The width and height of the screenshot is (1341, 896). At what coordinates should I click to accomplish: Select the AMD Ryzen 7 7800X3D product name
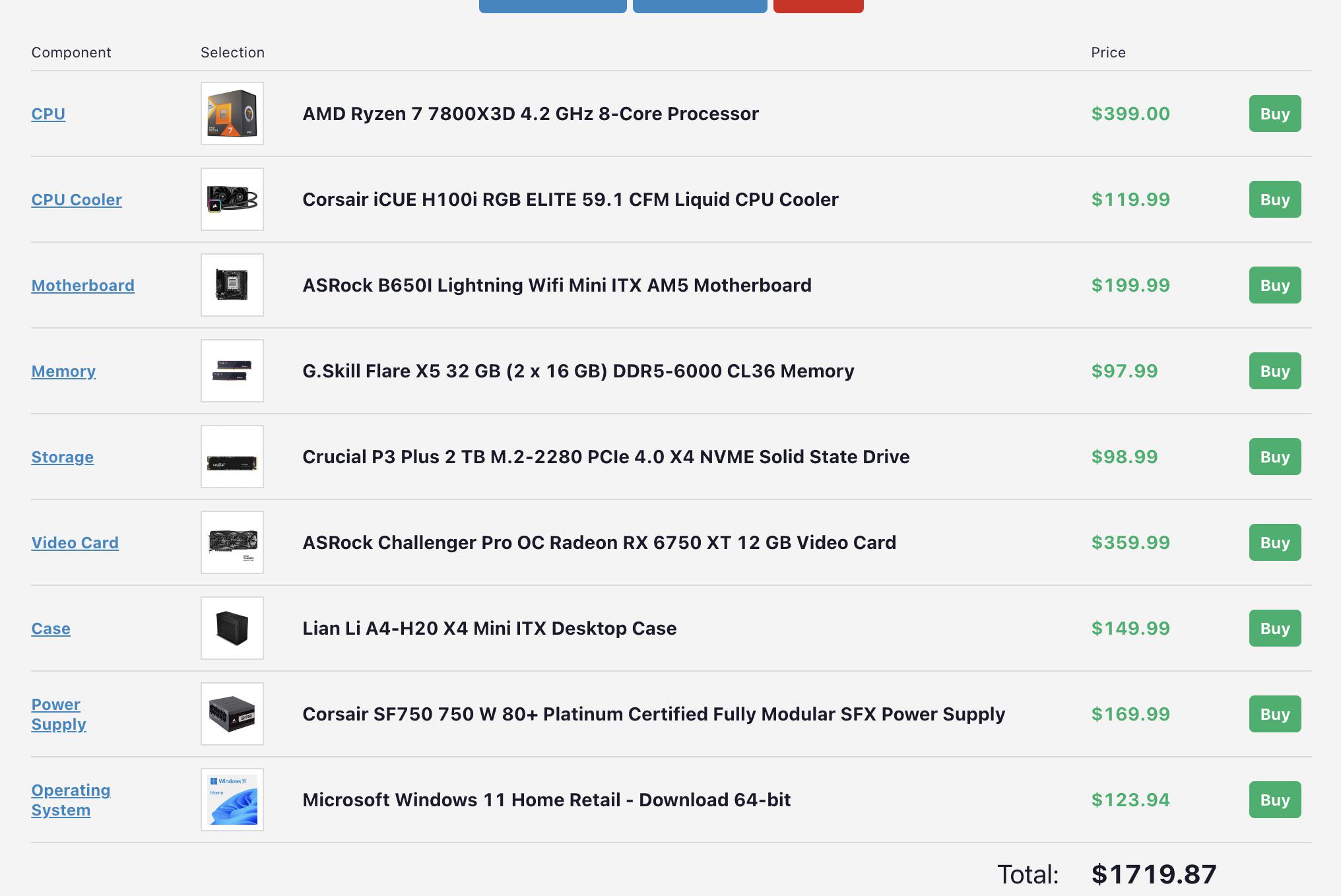(x=531, y=113)
